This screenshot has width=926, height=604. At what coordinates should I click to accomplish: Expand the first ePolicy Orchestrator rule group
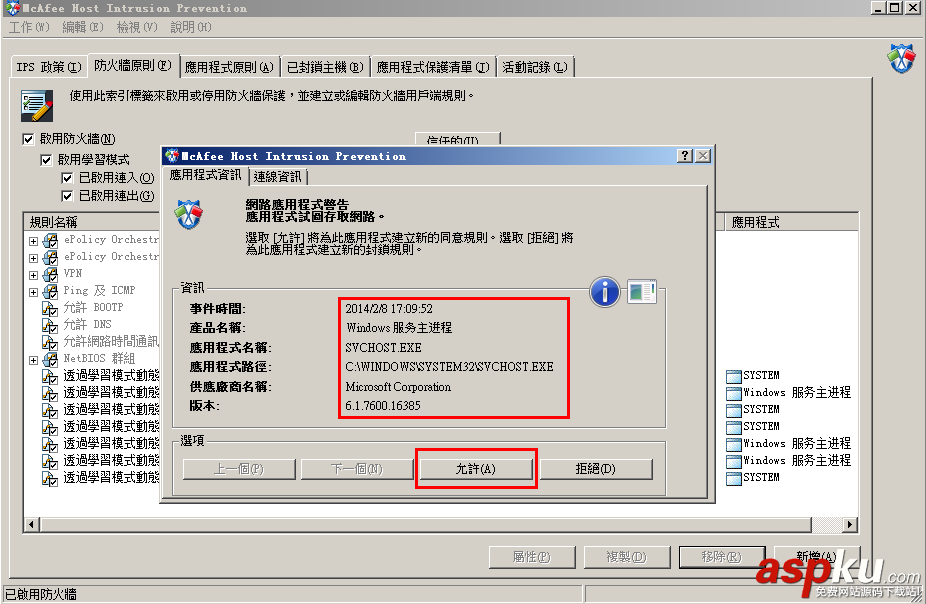tap(33, 241)
